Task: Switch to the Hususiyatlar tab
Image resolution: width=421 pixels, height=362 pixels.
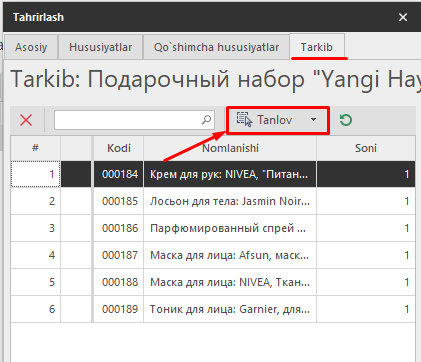Action: pyautogui.click(x=100, y=47)
